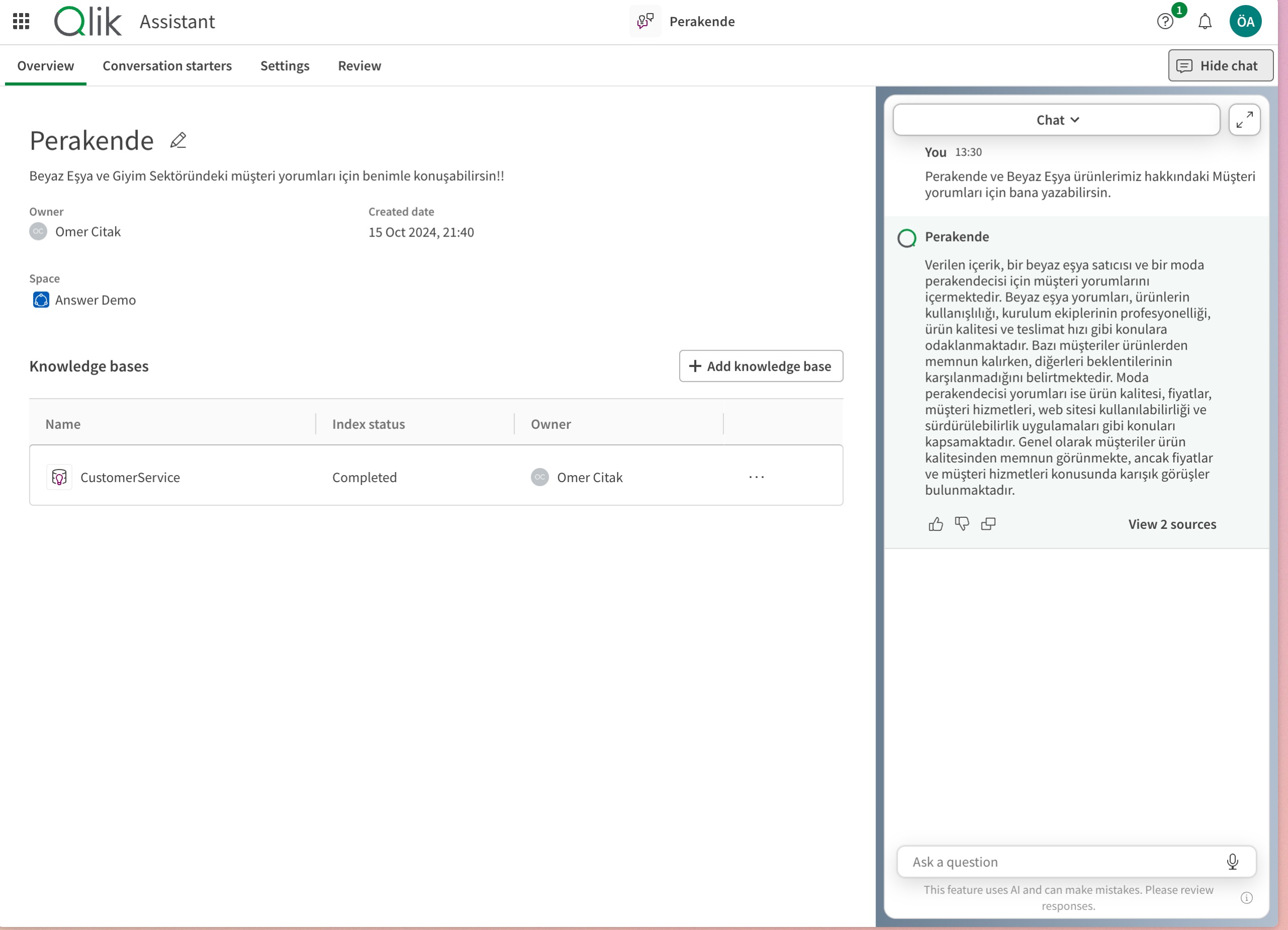
Task: Edit the Perakende assistant name with pencil
Action: (178, 140)
